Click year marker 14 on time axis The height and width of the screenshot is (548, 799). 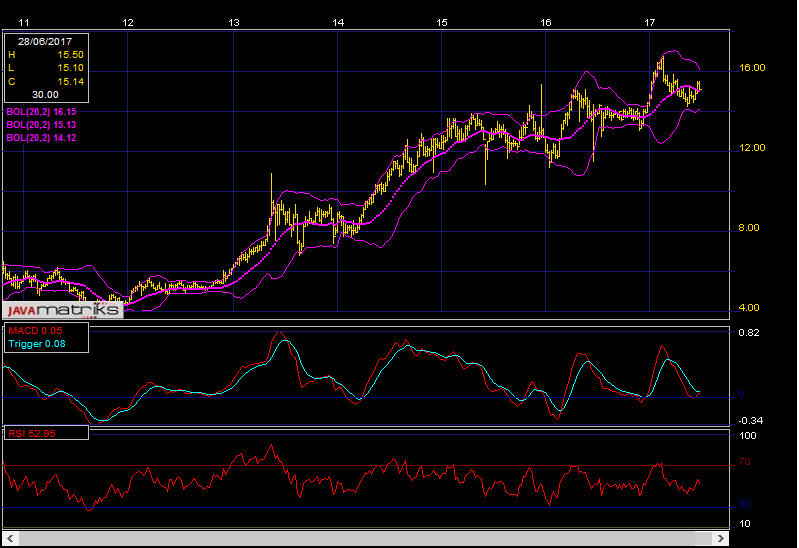point(338,22)
